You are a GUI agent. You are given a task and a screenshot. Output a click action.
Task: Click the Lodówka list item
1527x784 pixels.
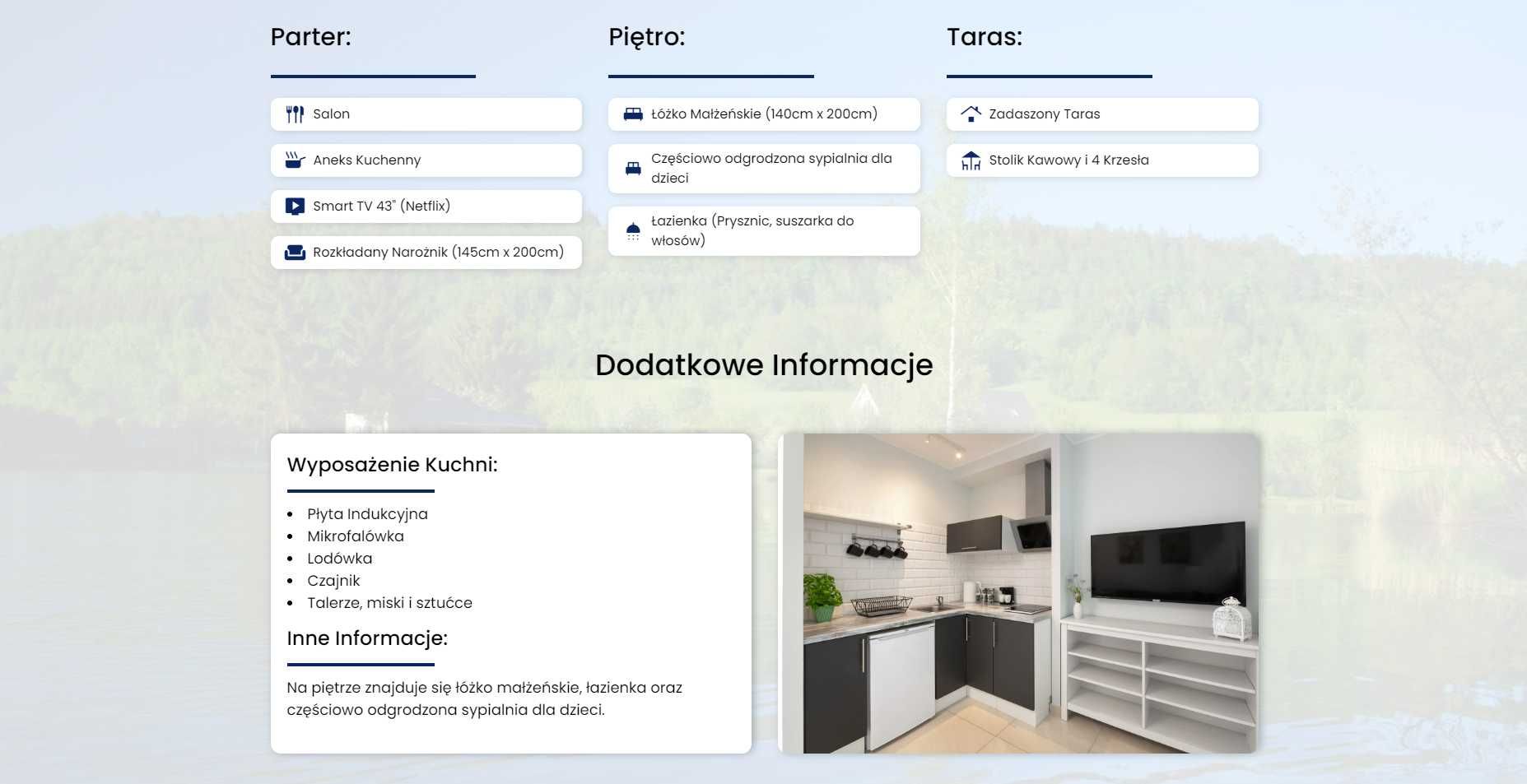click(340, 559)
